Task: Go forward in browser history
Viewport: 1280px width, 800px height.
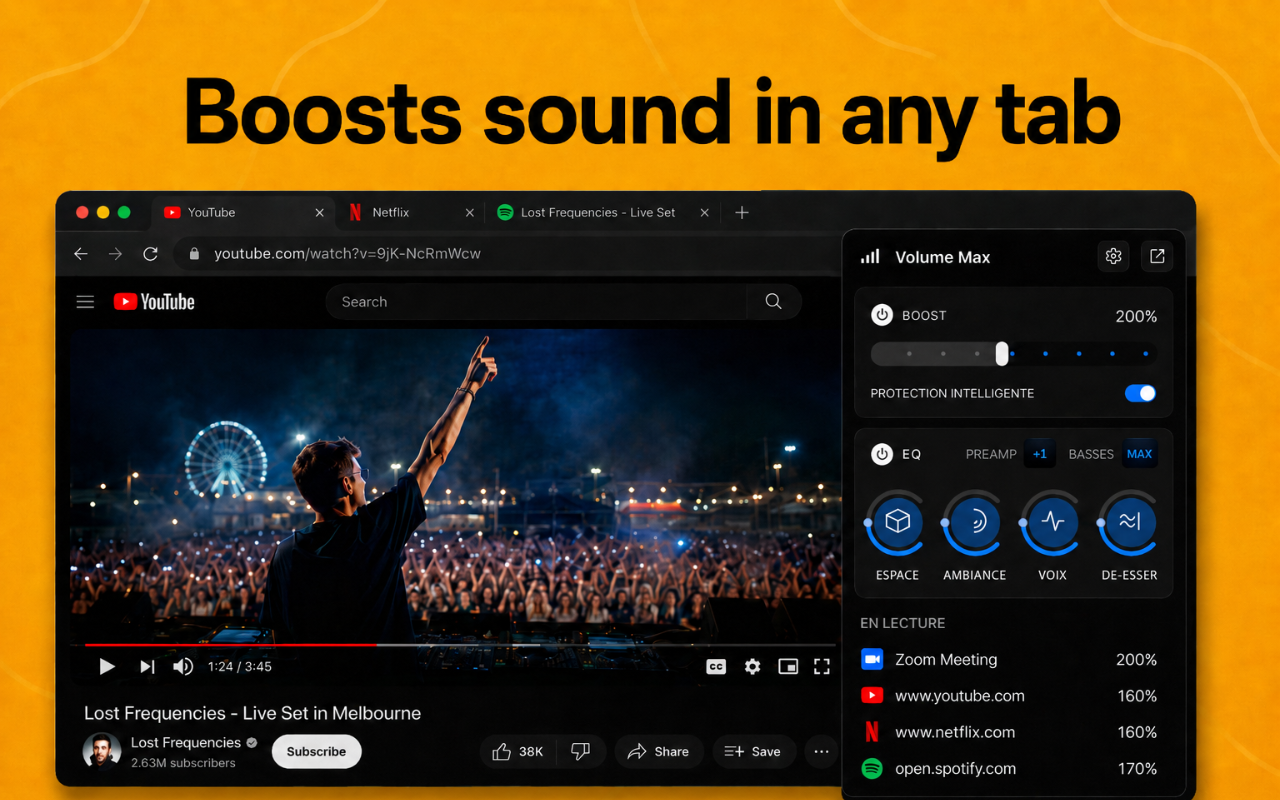Action: coord(116,254)
